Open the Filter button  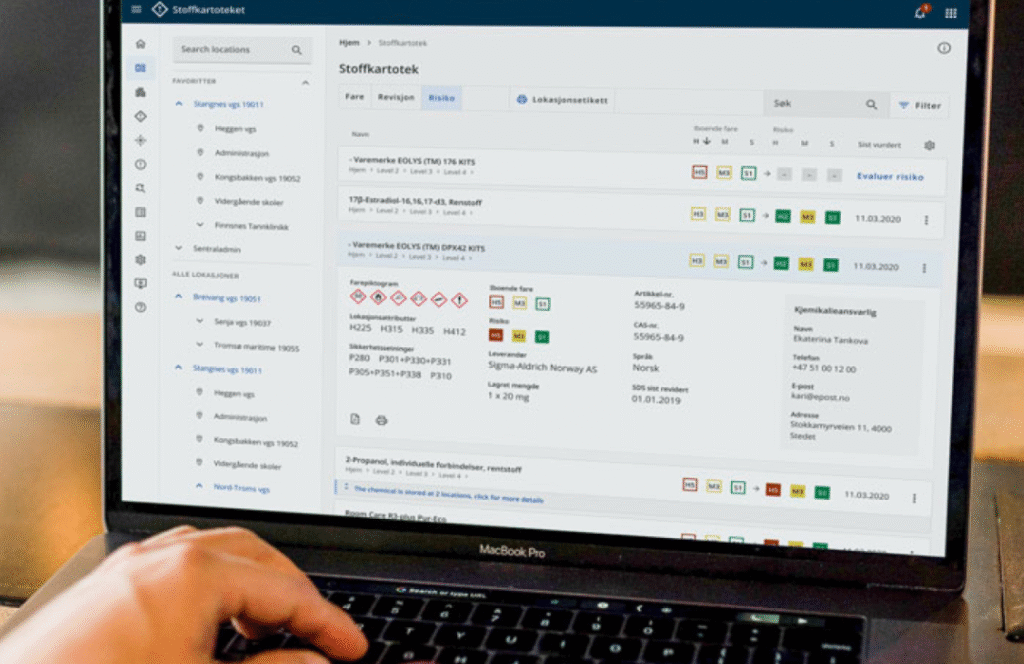coord(920,105)
